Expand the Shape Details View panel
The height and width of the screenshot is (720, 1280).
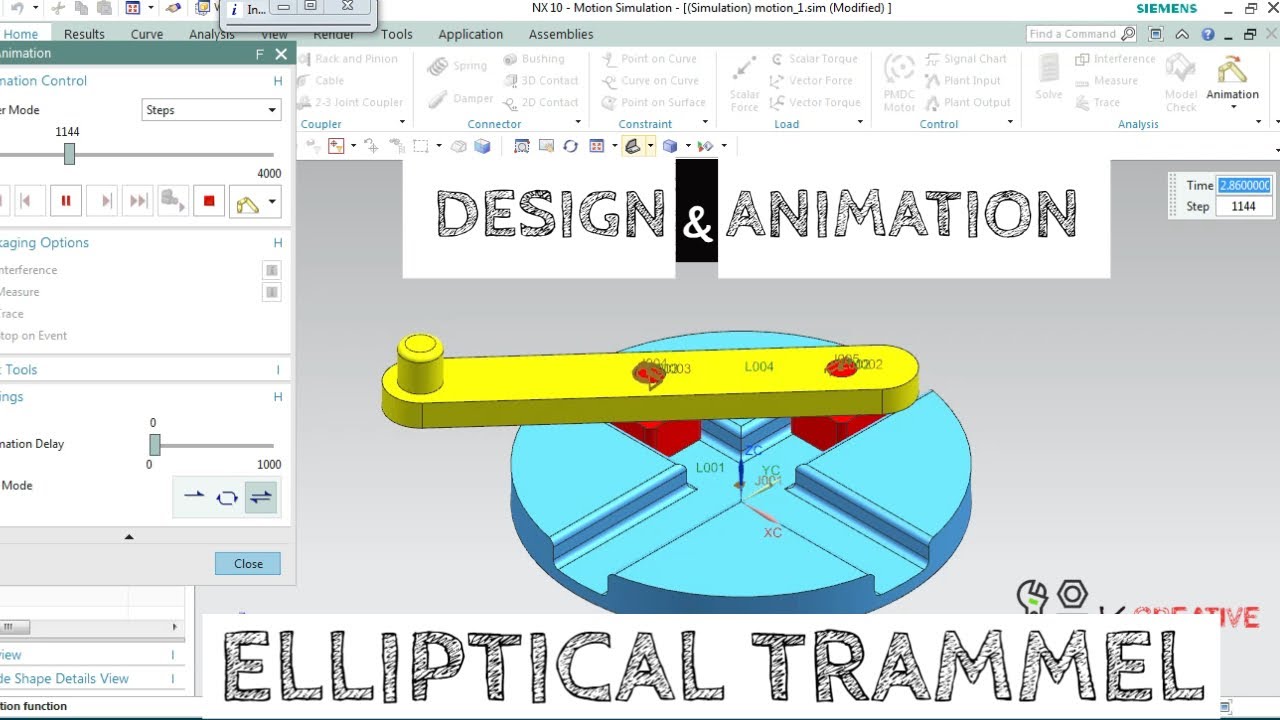172,679
